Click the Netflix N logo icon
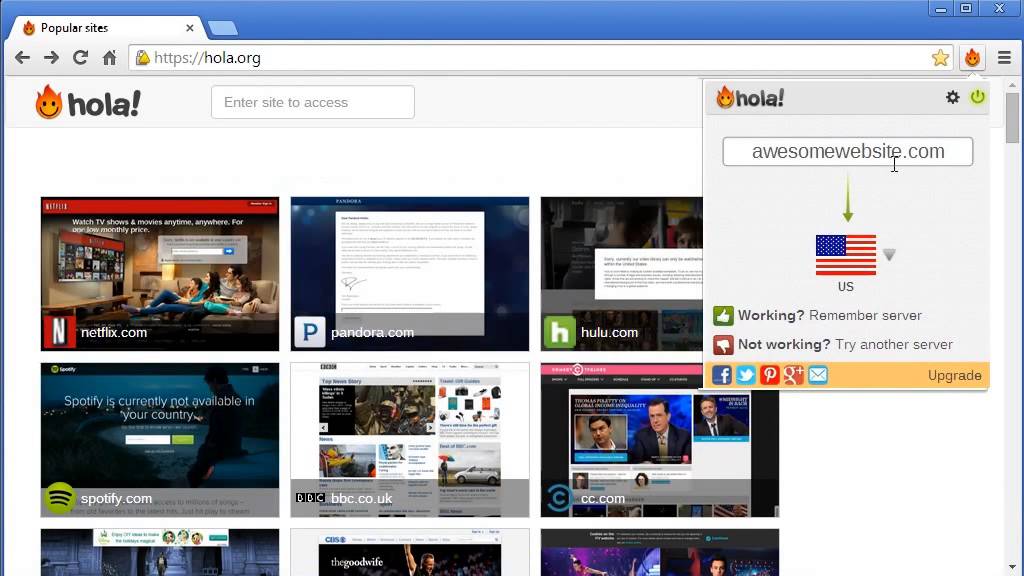This screenshot has width=1024, height=576. (59, 332)
